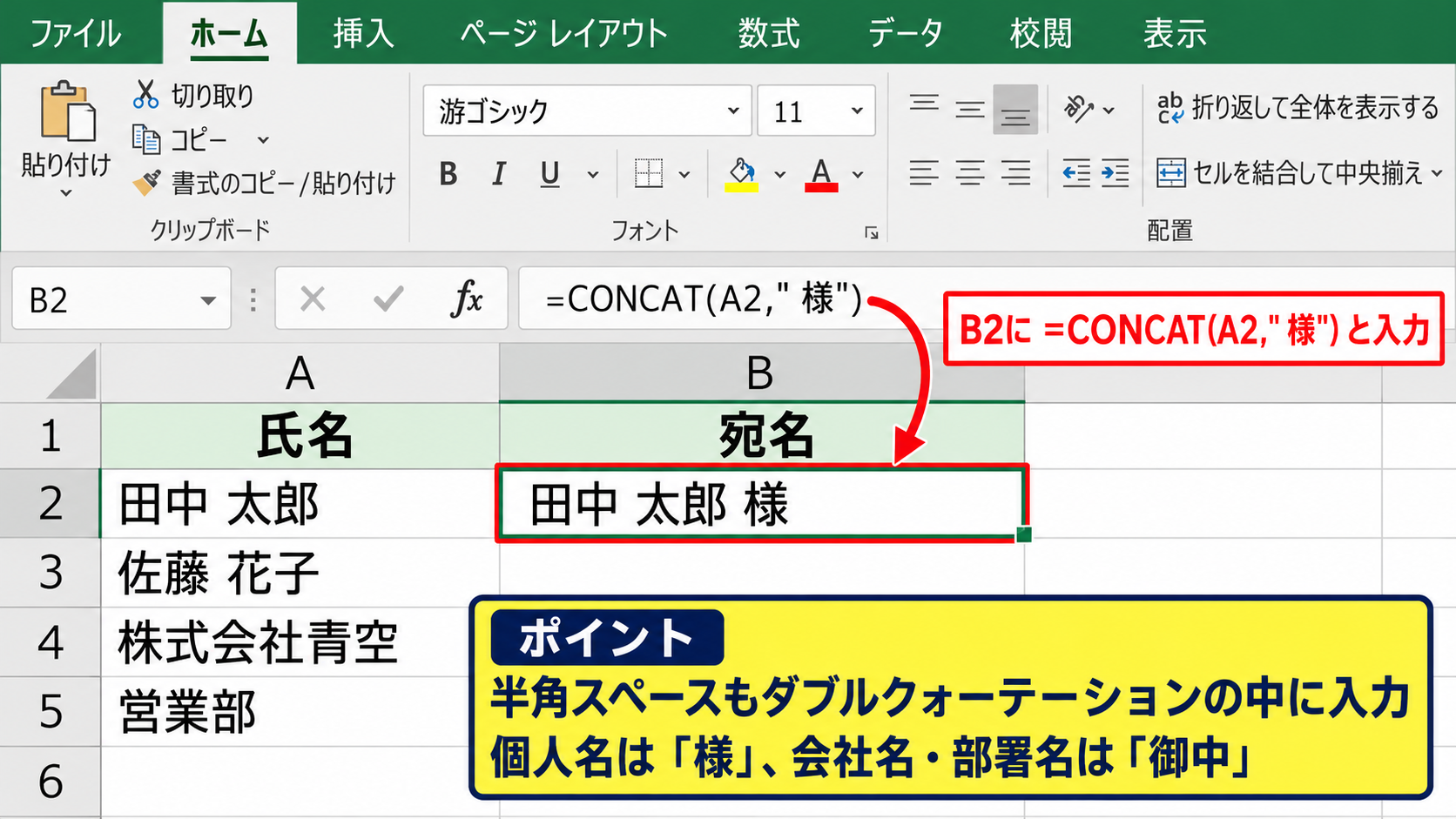Click merge and center (セルを結合して中央揃え)
The width and height of the screenshot is (1456, 819).
click(1289, 173)
